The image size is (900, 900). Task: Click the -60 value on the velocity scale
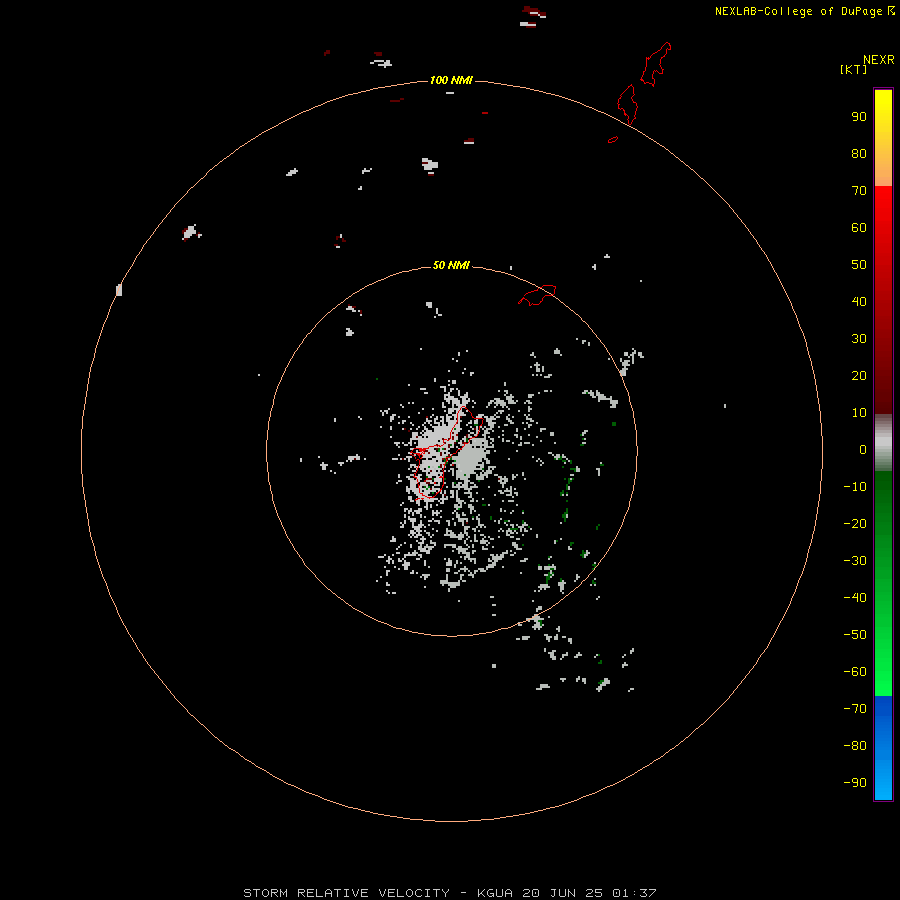click(x=855, y=672)
